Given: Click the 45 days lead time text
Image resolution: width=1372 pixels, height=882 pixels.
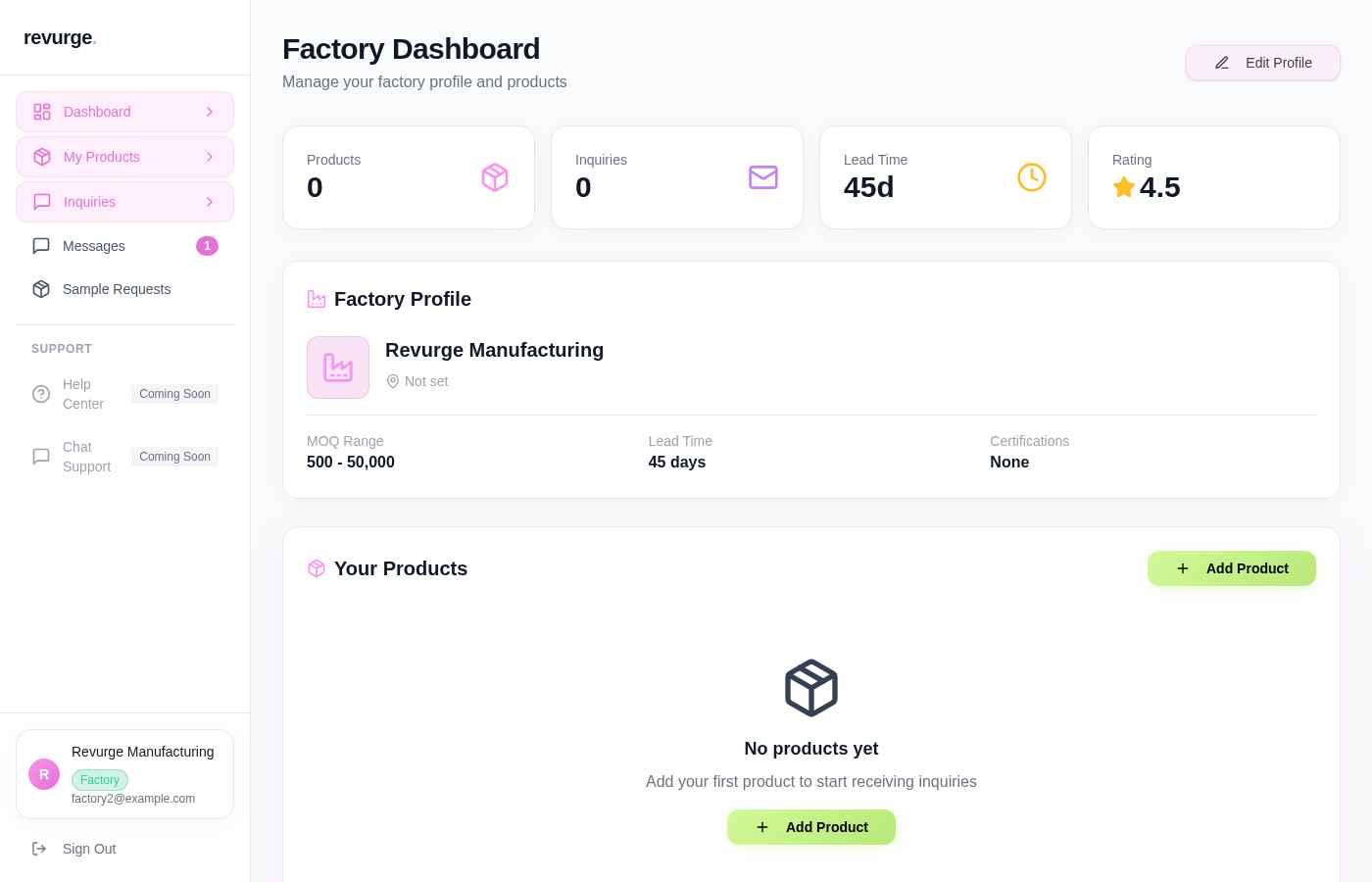Looking at the screenshot, I should pyautogui.click(x=677, y=463).
